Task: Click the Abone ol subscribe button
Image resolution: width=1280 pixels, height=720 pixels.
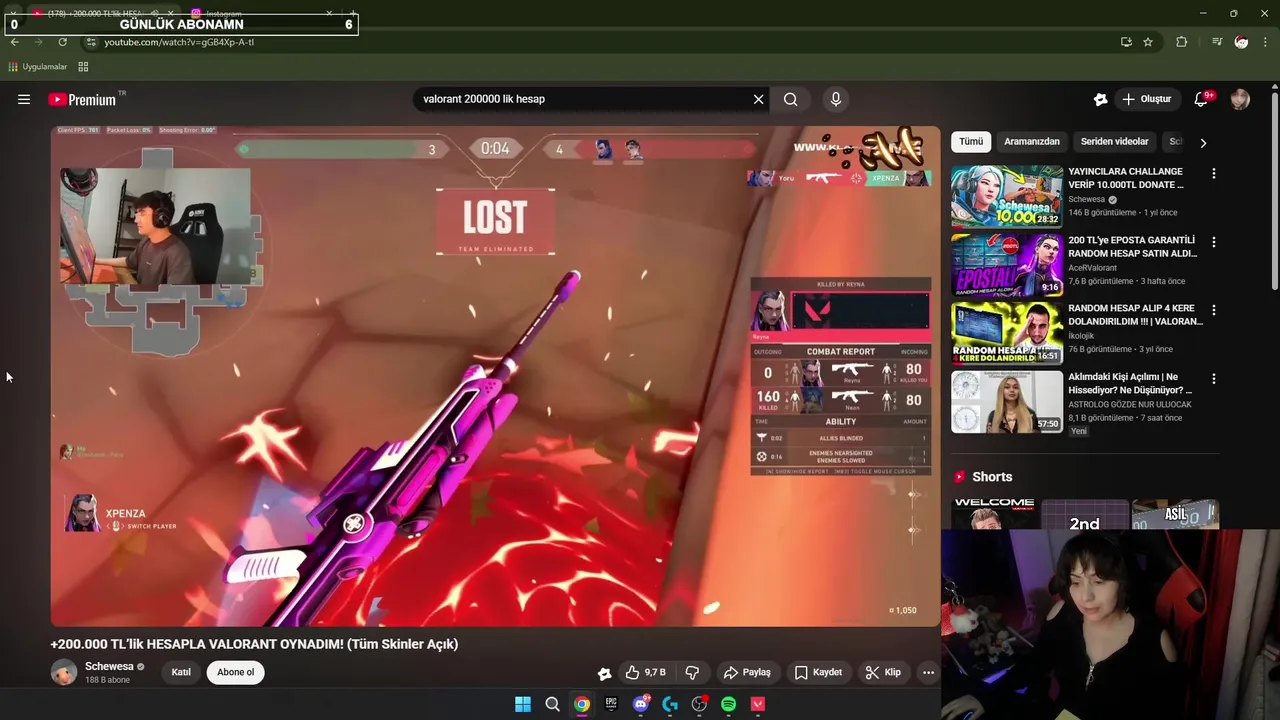Action: [236, 672]
